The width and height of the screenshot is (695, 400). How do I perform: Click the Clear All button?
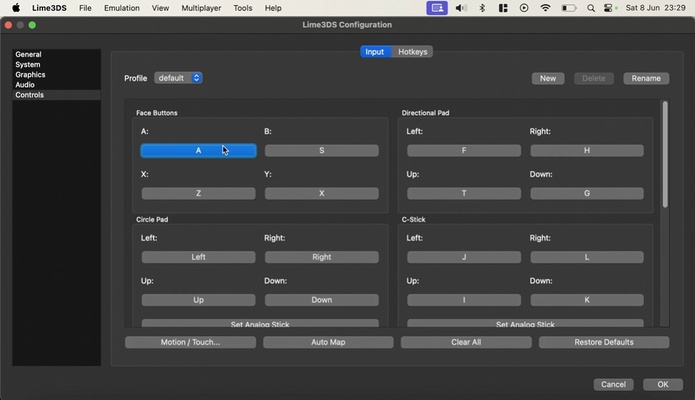(466, 342)
